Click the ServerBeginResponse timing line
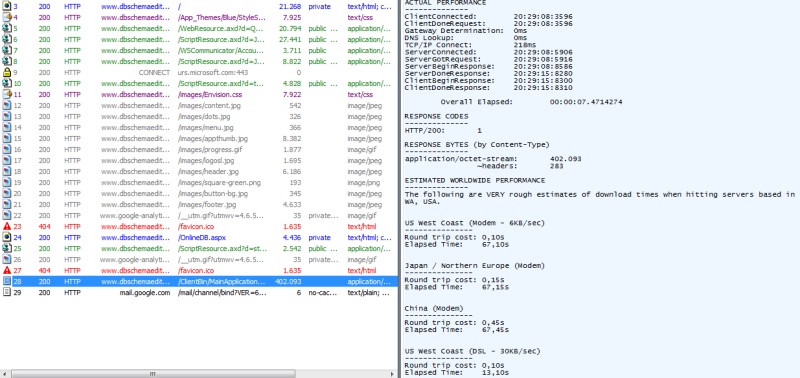Screen dimensions: 800x378 (488, 66)
